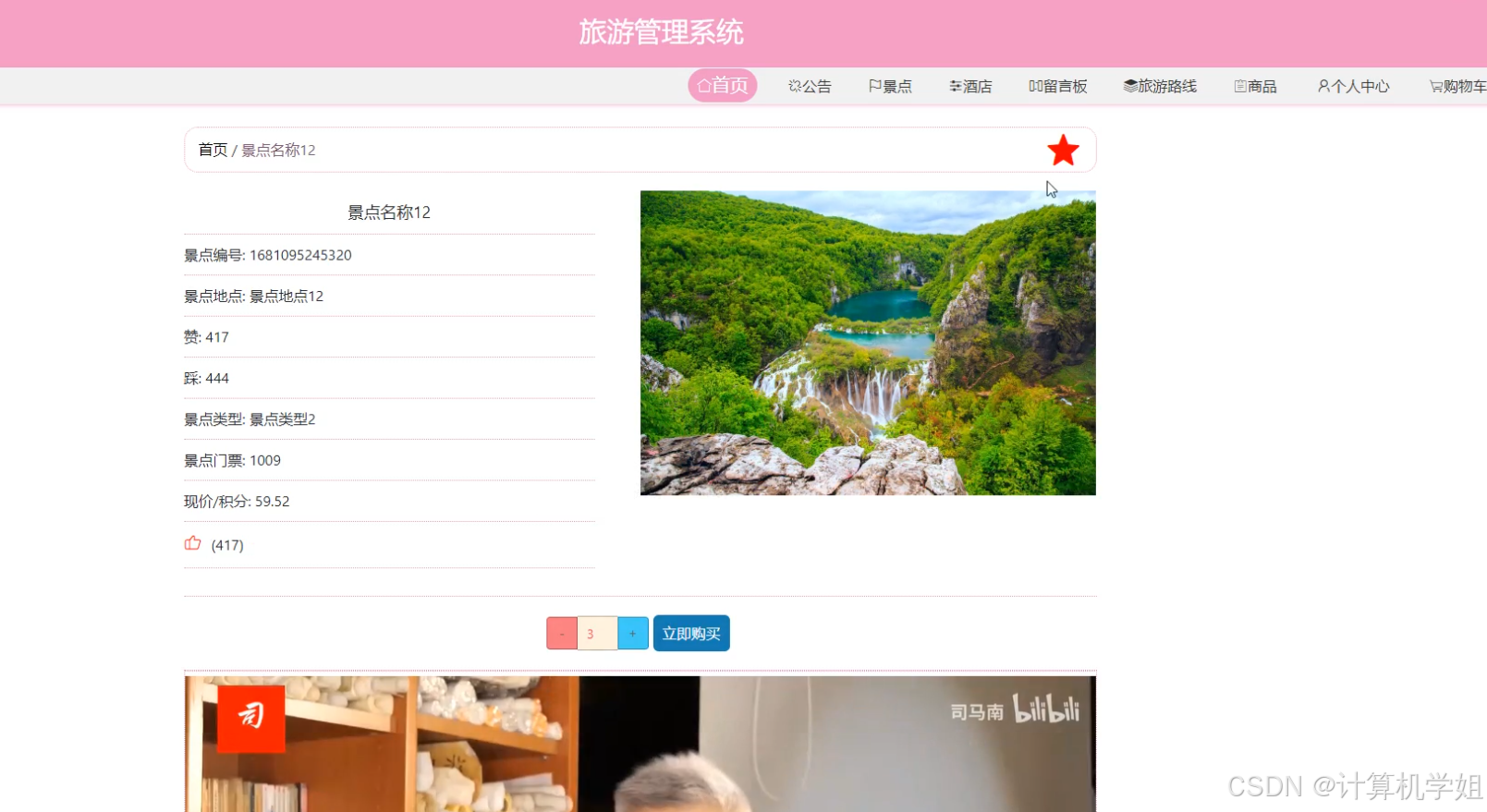Click the 首页 breadcrumb link
The height and width of the screenshot is (812, 1487).
coord(213,150)
